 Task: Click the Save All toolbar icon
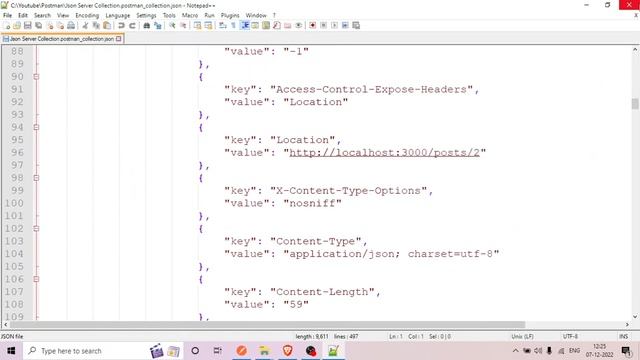pyautogui.click(x=39, y=25)
